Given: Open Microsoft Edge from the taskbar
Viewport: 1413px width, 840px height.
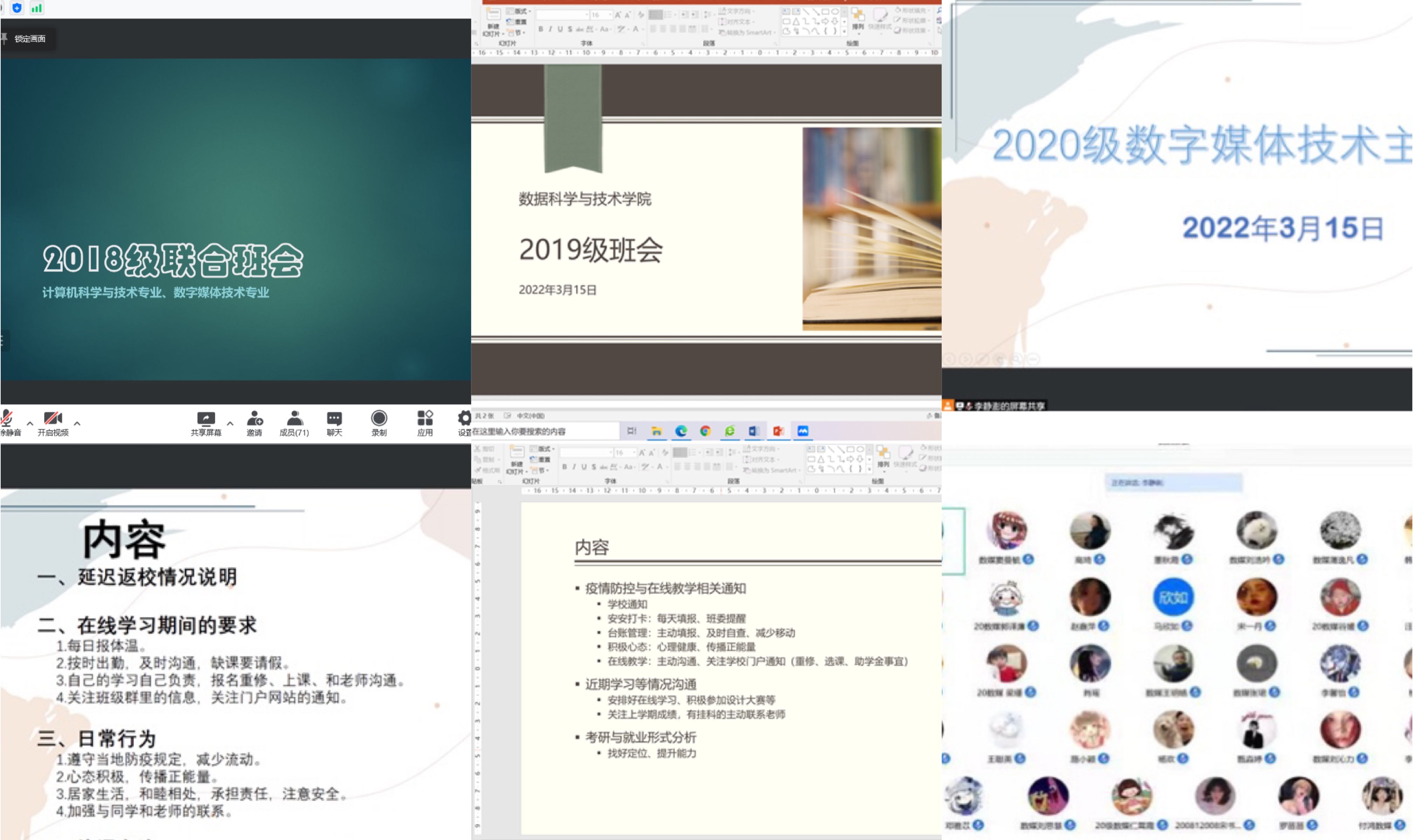Looking at the screenshot, I should pos(681,431).
